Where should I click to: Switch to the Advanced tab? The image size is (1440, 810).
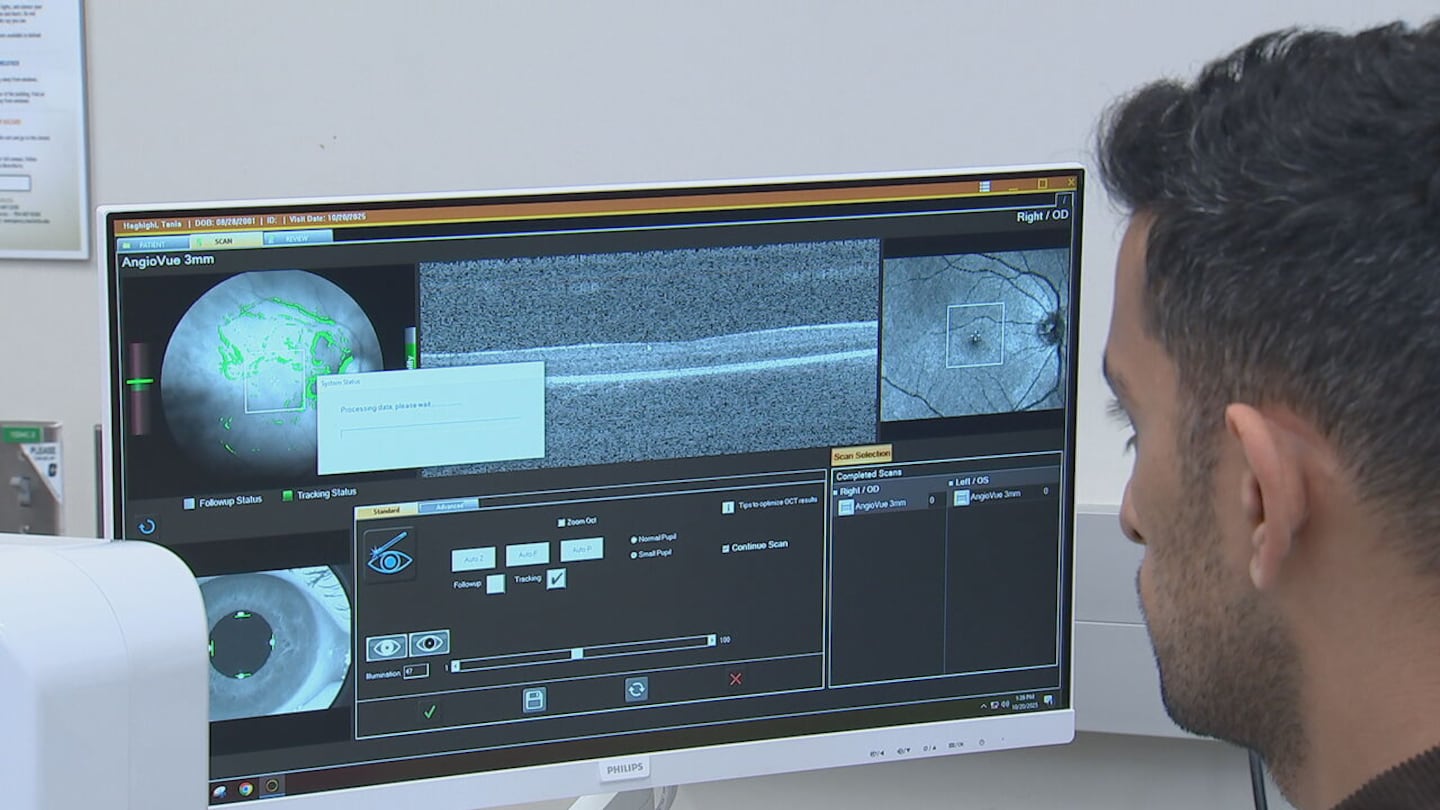(448, 507)
